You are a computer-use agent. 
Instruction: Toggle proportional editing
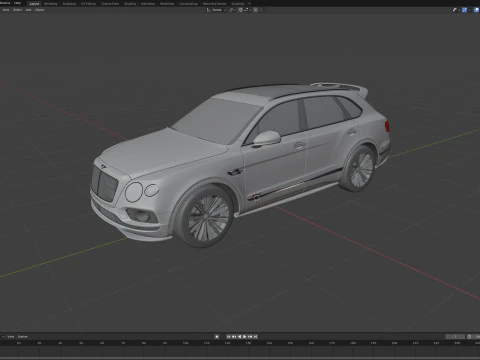point(256,10)
